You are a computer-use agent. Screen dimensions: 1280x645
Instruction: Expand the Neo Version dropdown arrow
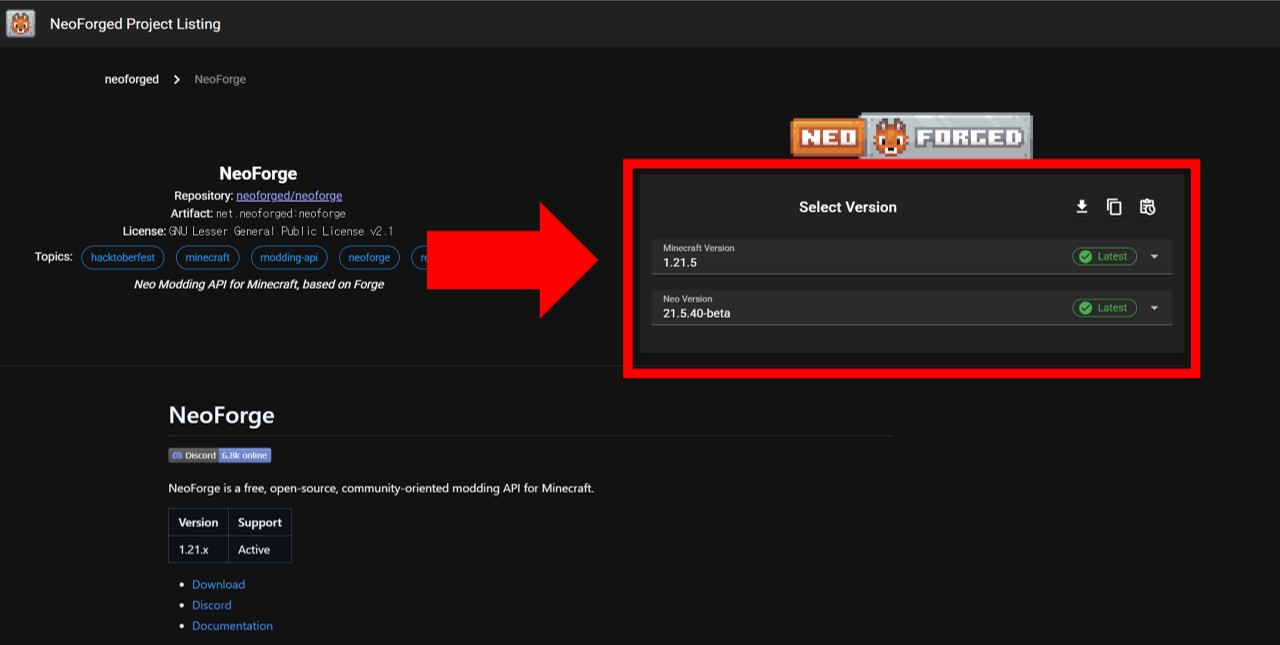(x=1154, y=308)
